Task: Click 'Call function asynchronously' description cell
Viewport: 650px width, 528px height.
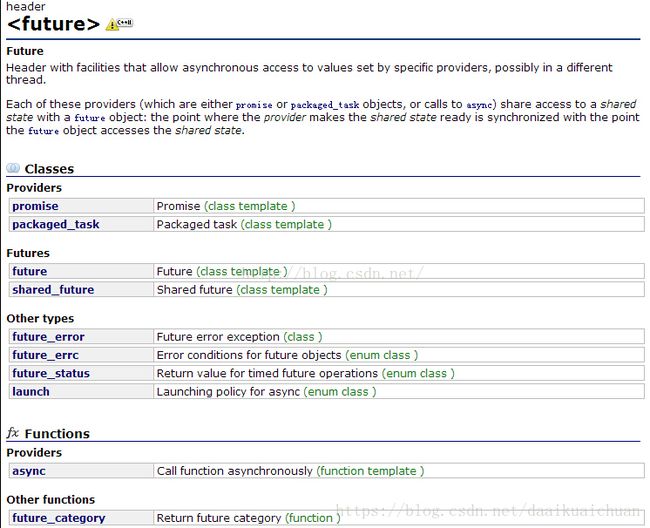Action: [x=399, y=471]
